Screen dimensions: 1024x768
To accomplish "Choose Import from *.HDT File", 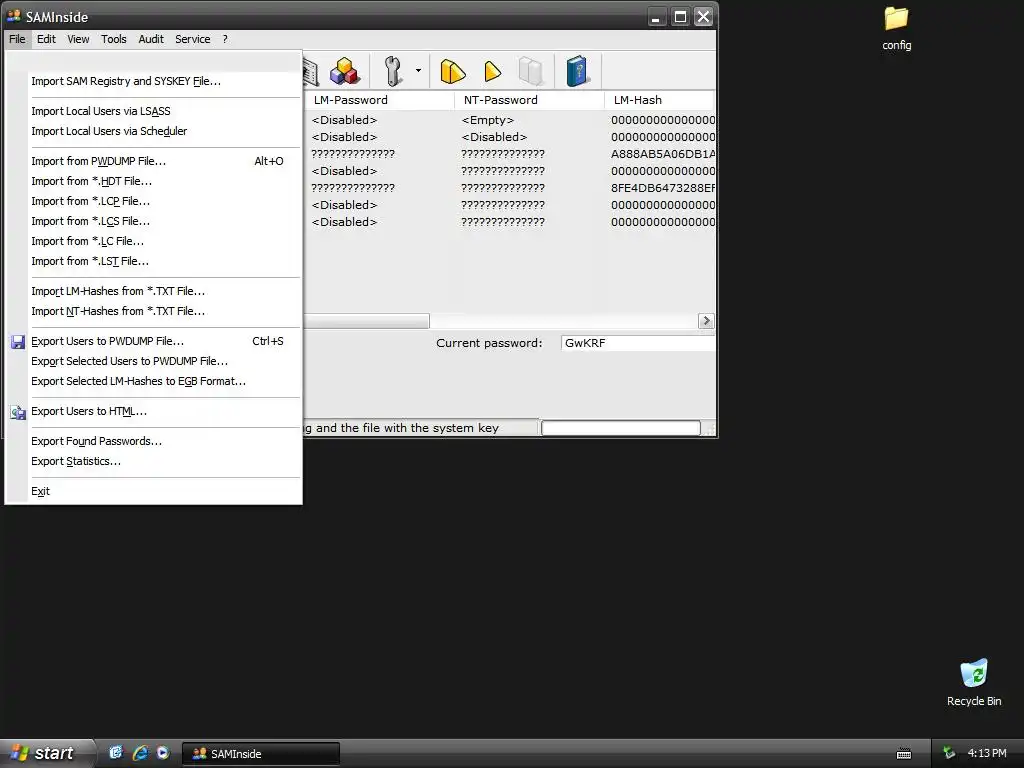I will 153,182.
